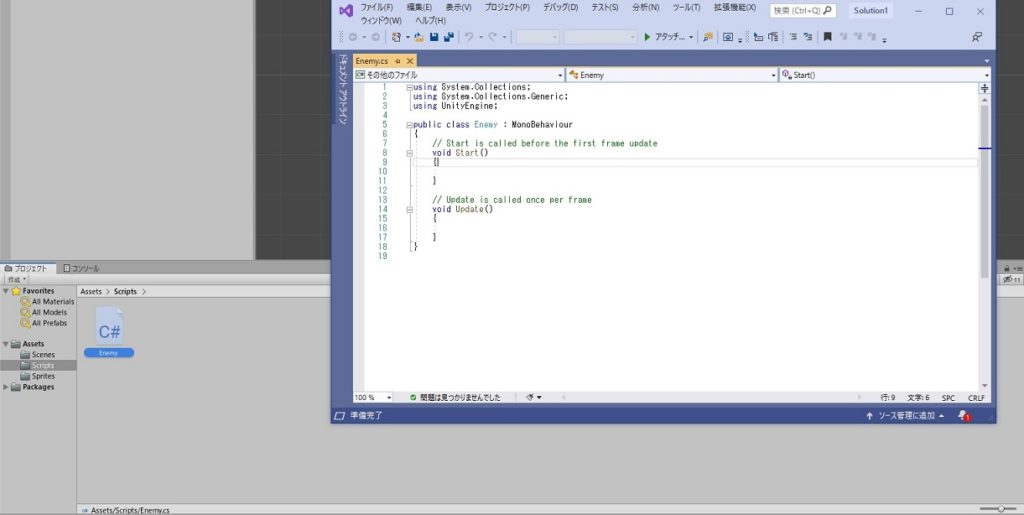This screenshot has width=1024, height=515.
Task: Open notifications bell in VS status bar
Action: (x=963, y=416)
